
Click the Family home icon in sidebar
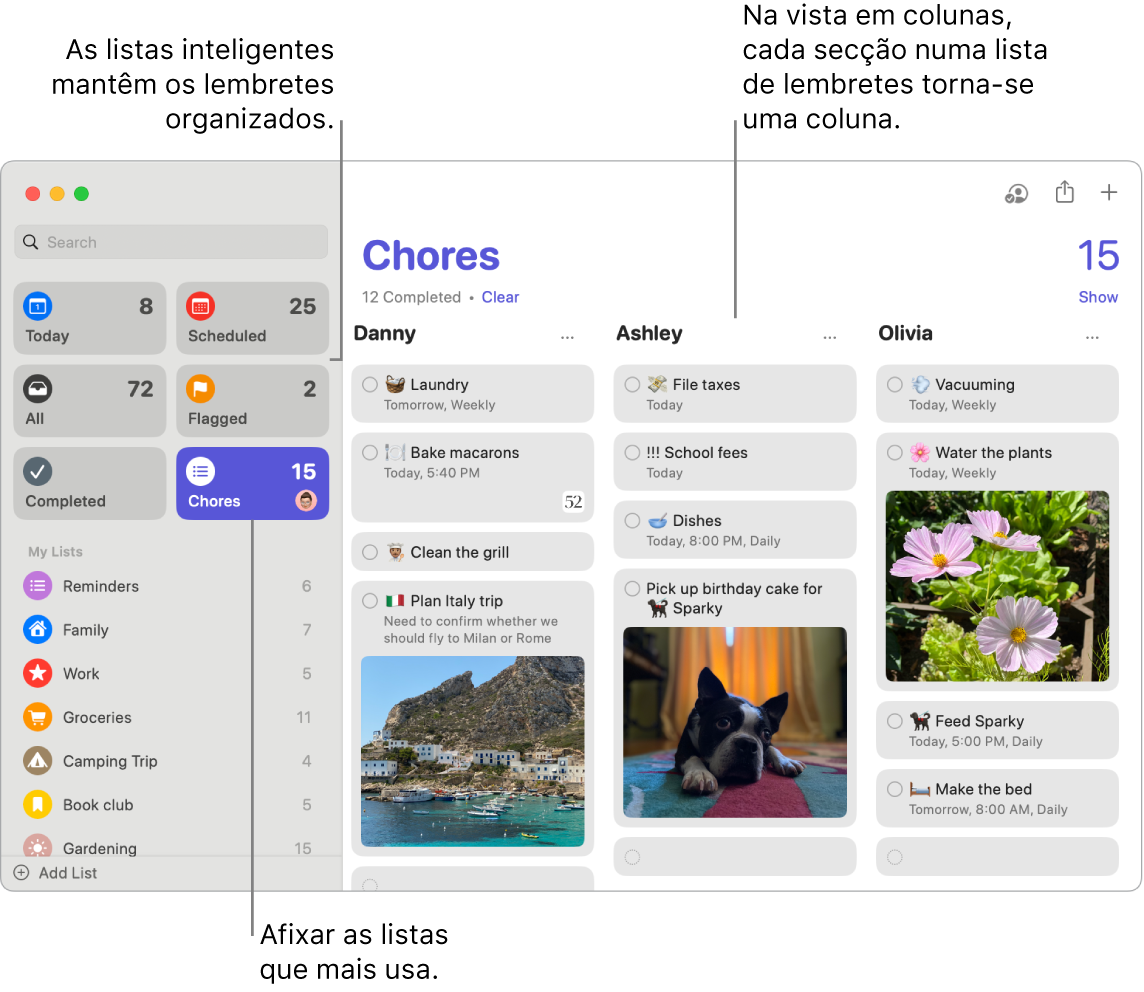coord(37,630)
